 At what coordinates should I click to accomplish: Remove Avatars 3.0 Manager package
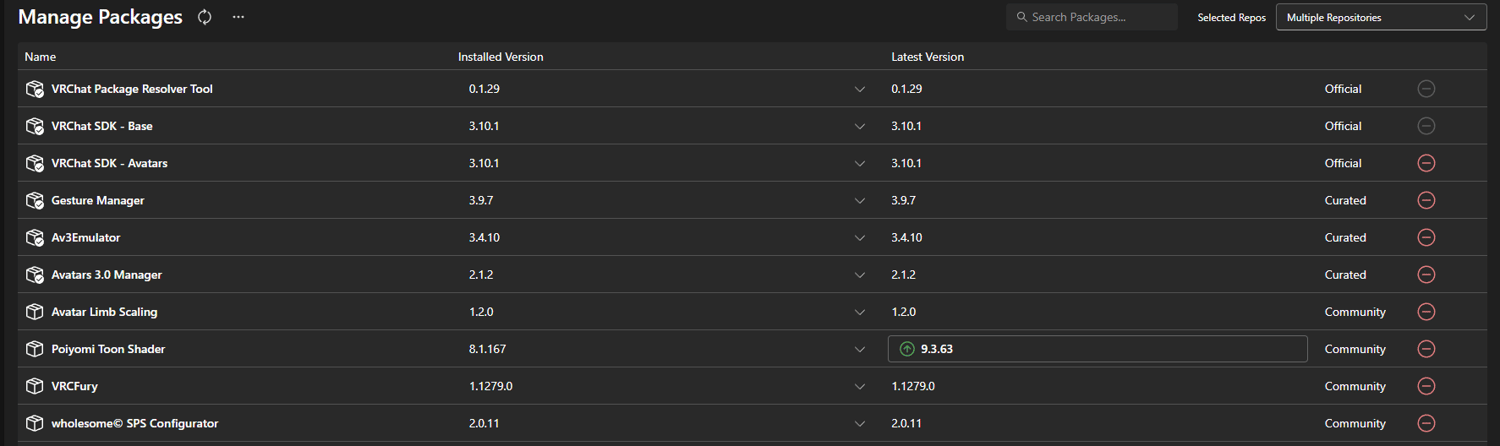pyautogui.click(x=1426, y=275)
